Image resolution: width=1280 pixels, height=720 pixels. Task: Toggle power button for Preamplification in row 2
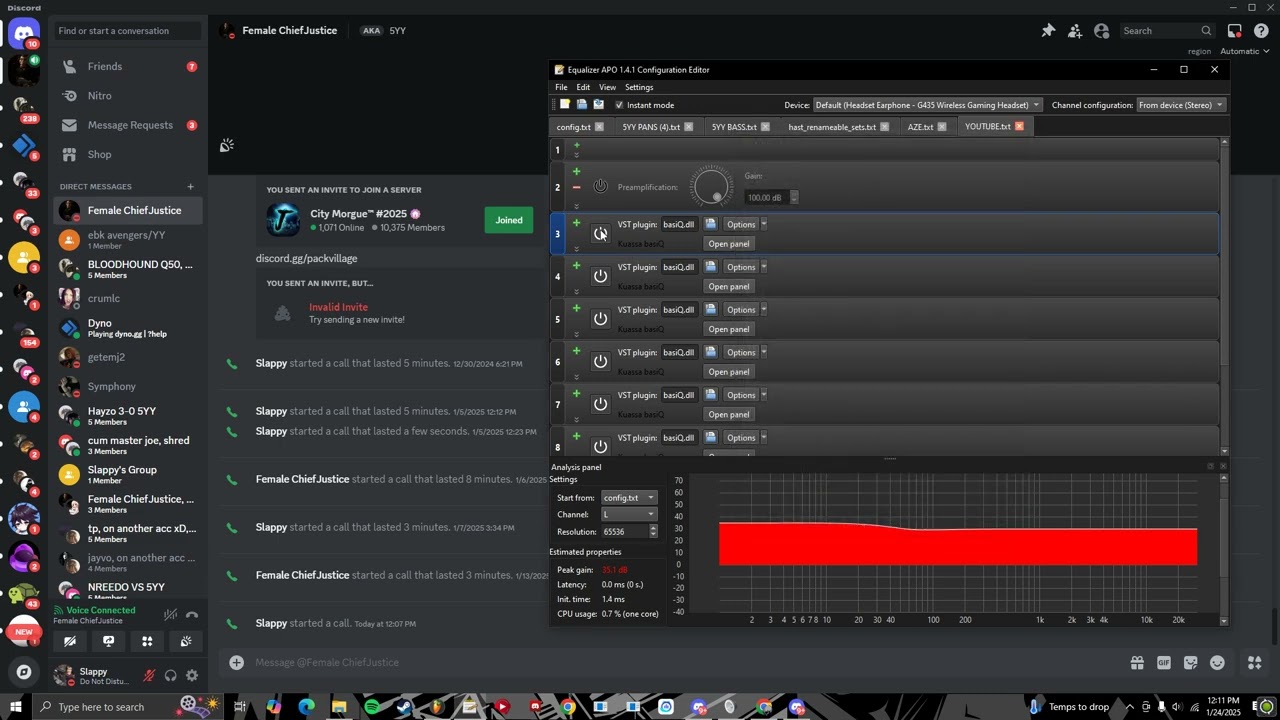click(x=600, y=187)
